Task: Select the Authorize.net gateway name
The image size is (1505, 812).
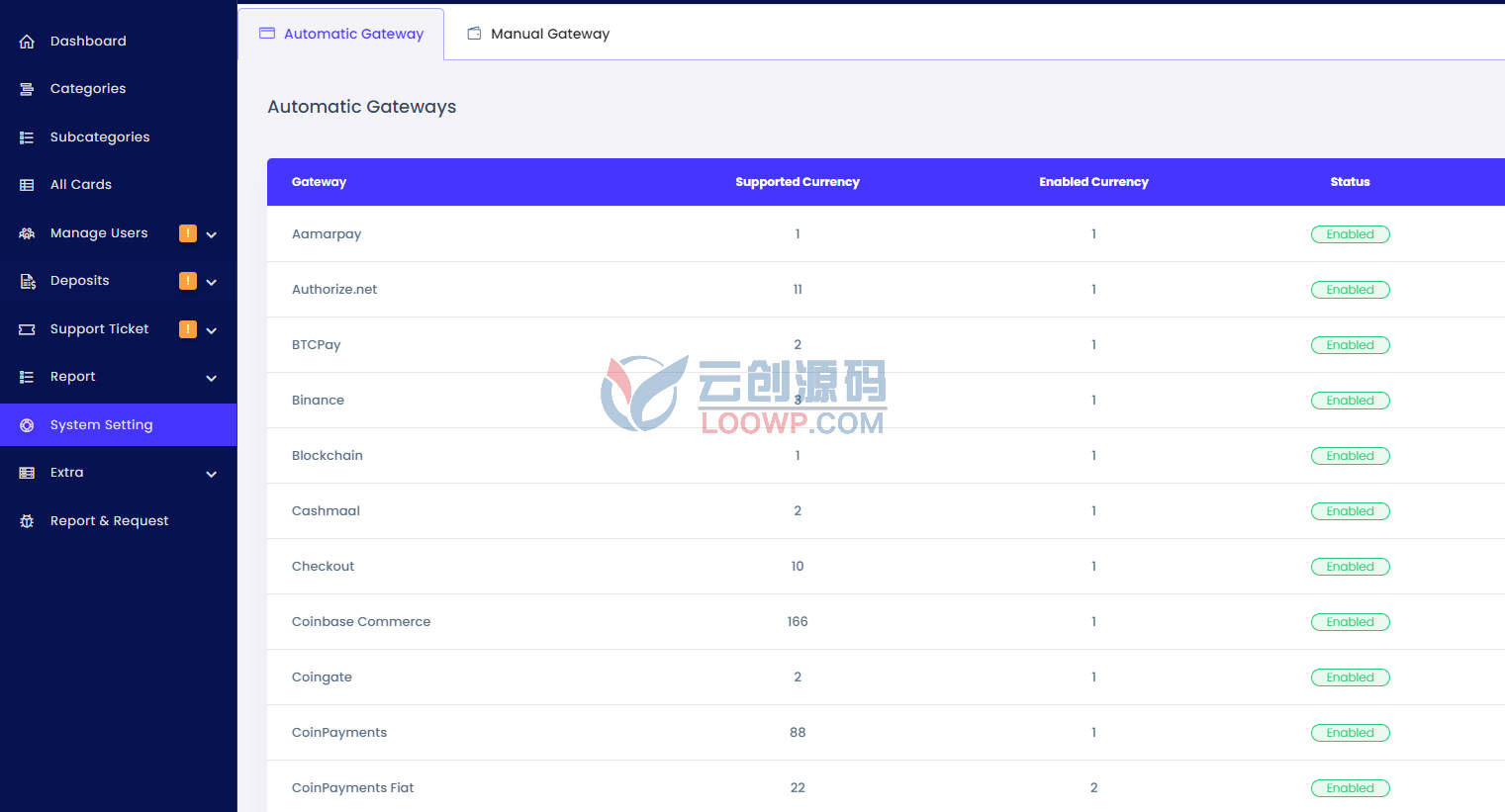Action: pyautogui.click(x=334, y=290)
